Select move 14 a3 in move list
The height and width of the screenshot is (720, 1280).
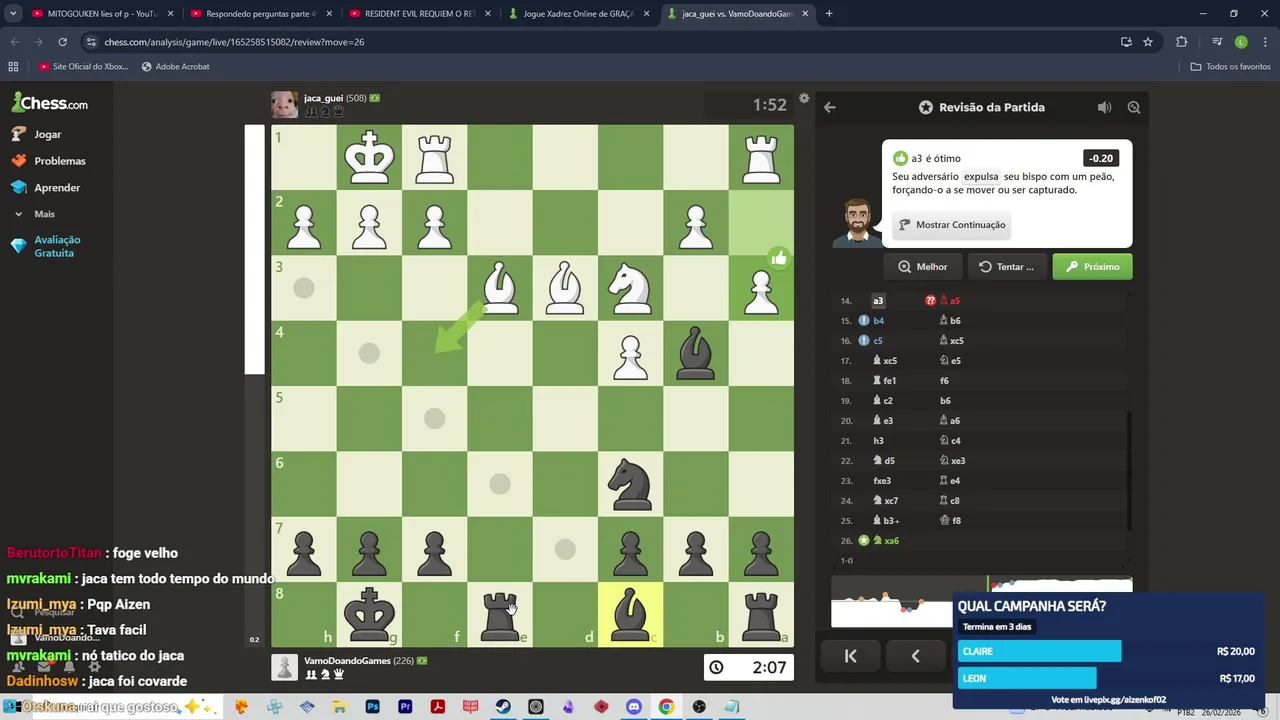tap(878, 300)
